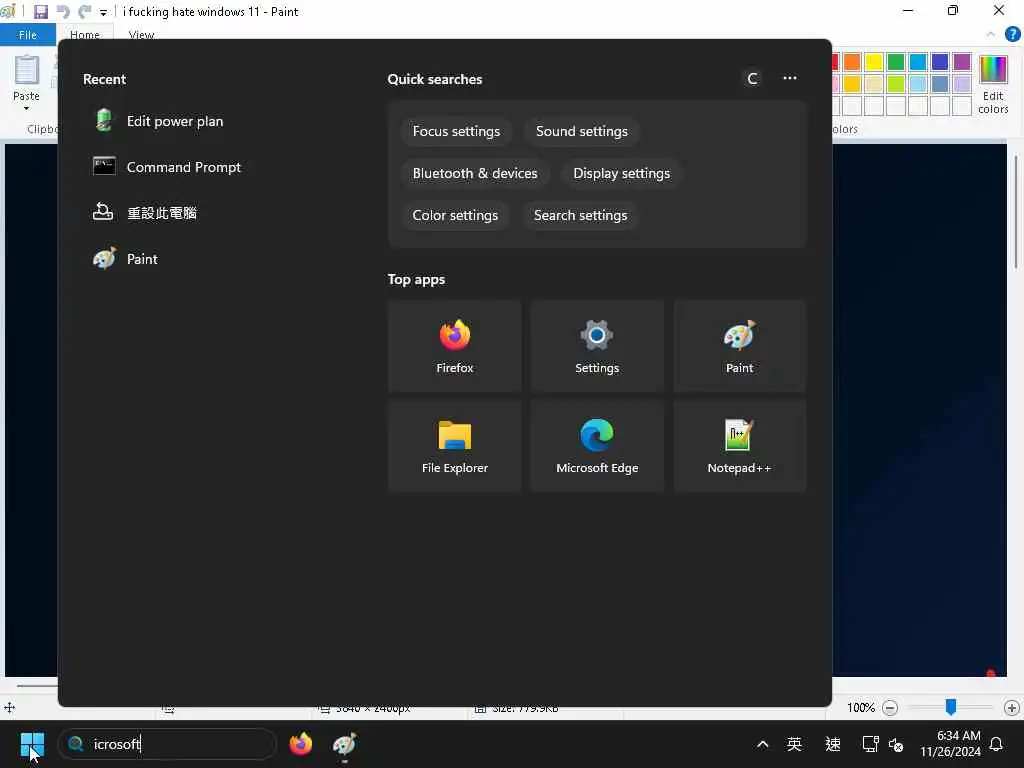
Task: Open Paste dropdown arrow in Paint
Action: (x=26, y=108)
